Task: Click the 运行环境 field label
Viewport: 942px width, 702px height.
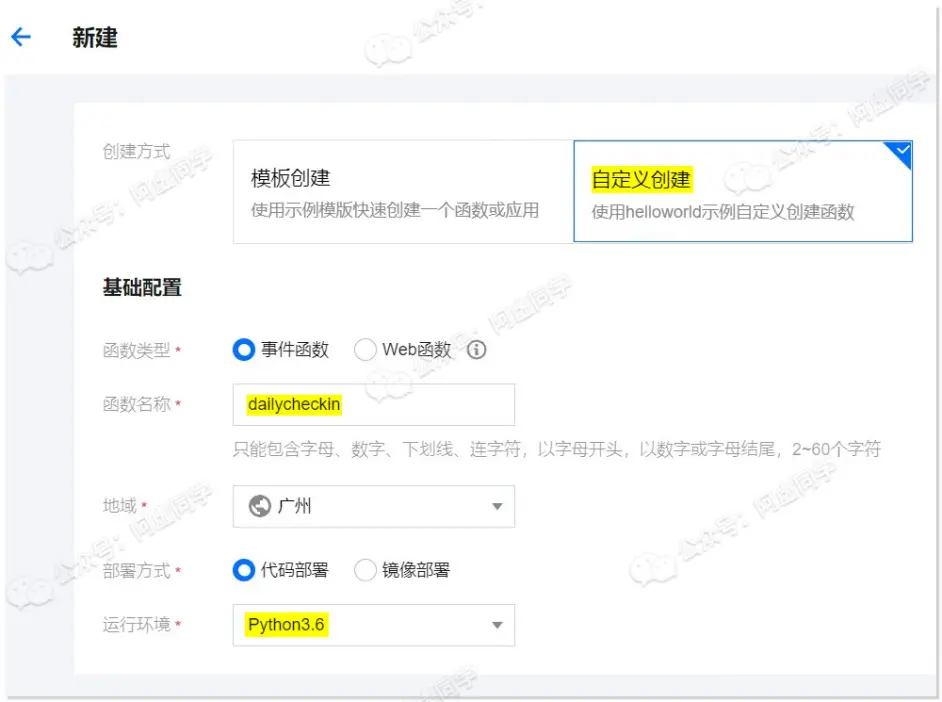Action: tap(137, 625)
